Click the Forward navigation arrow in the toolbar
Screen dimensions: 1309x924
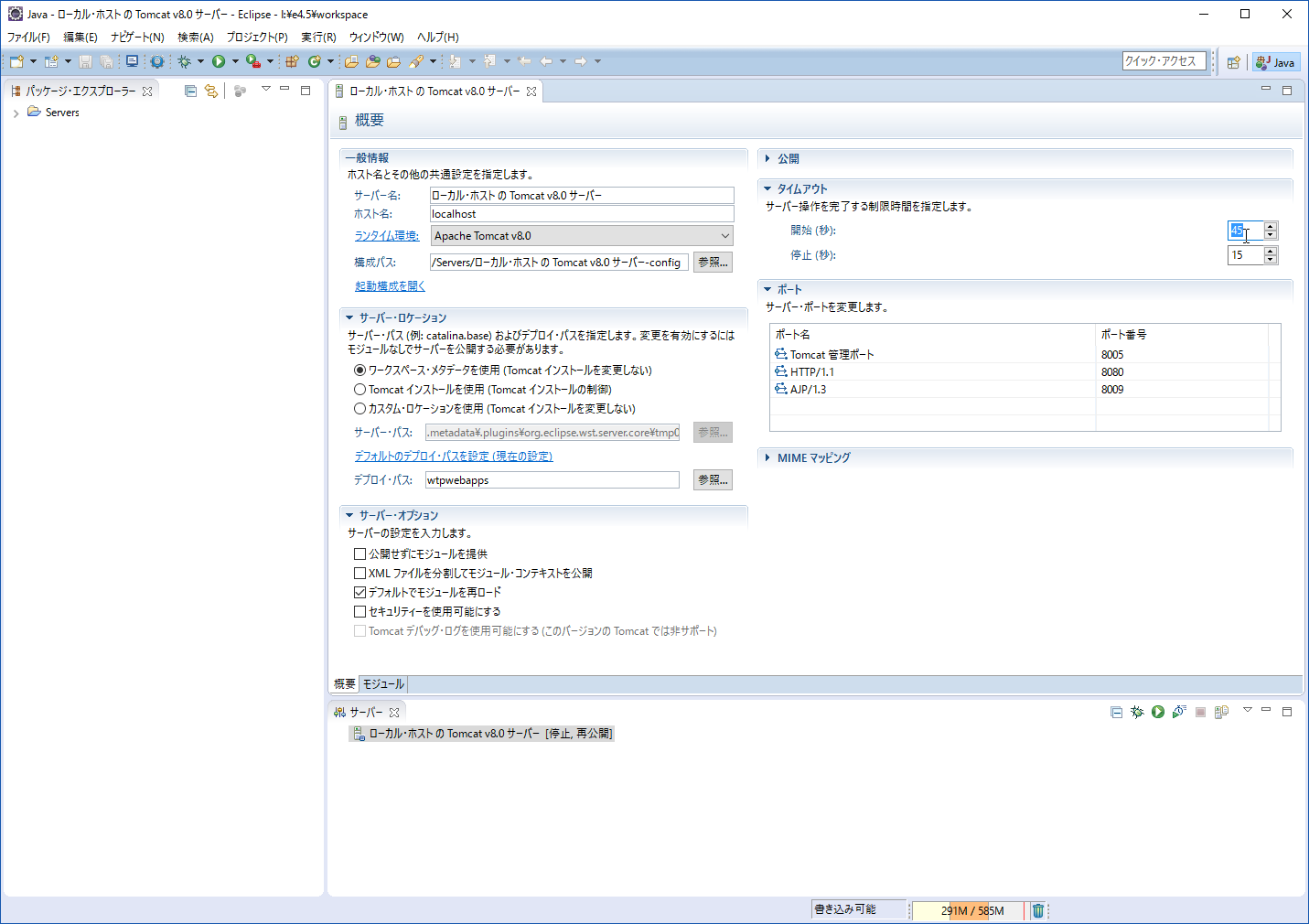coord(581,61)
